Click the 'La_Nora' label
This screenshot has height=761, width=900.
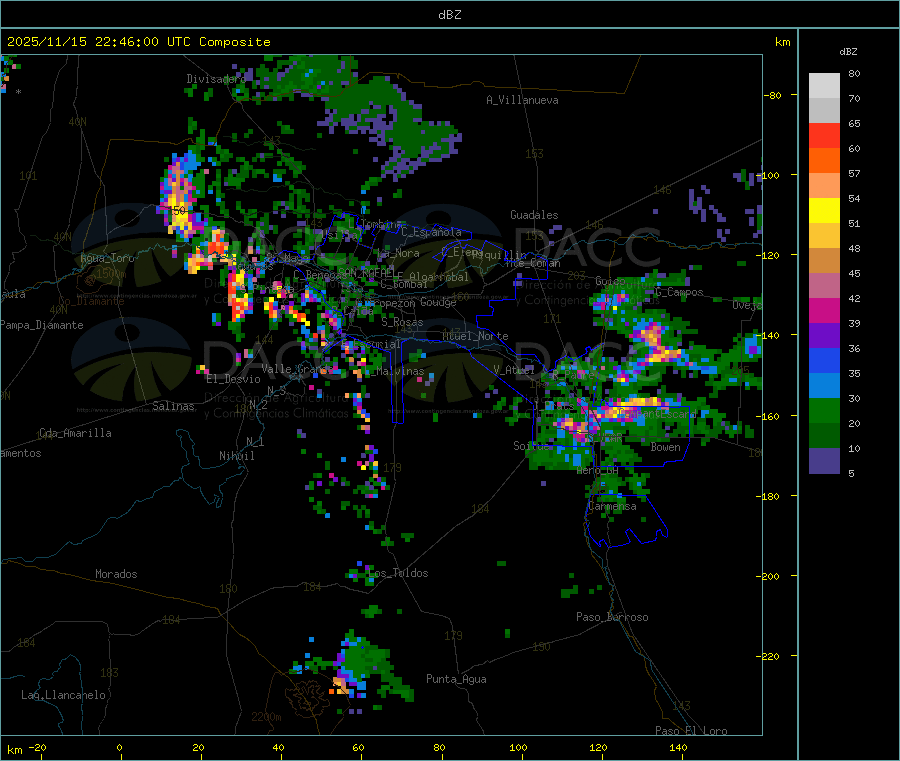398,253
